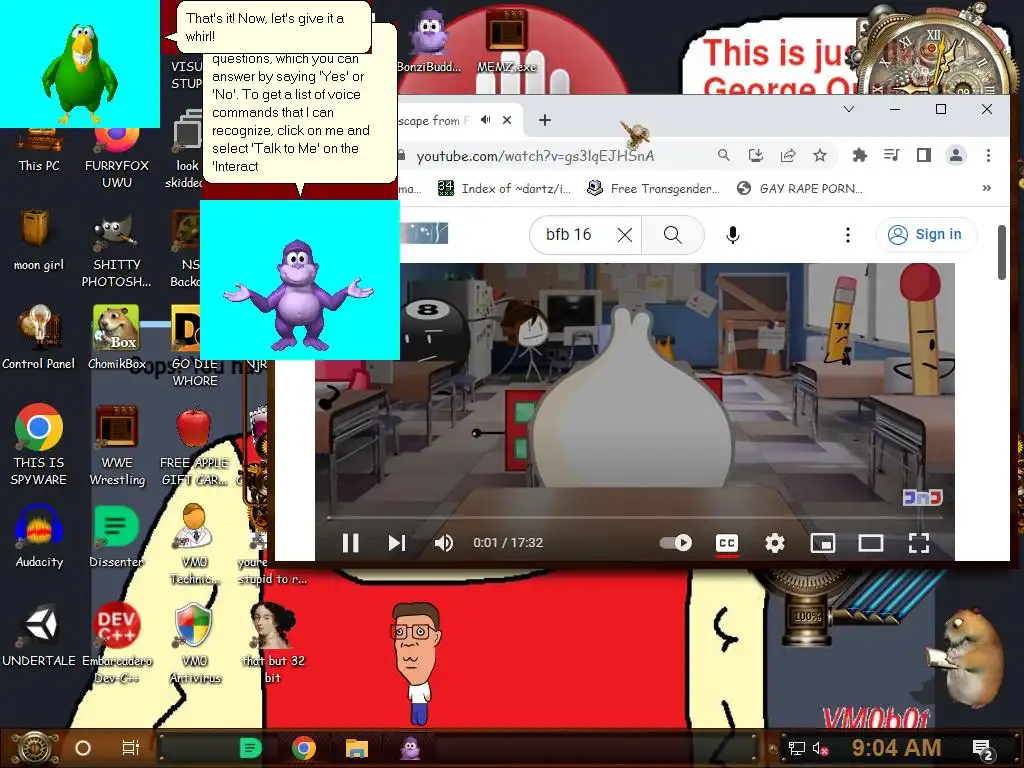Open Chrome three-dot menu
The width and height of the screenshot is (1024, 768).
(988, 155)
